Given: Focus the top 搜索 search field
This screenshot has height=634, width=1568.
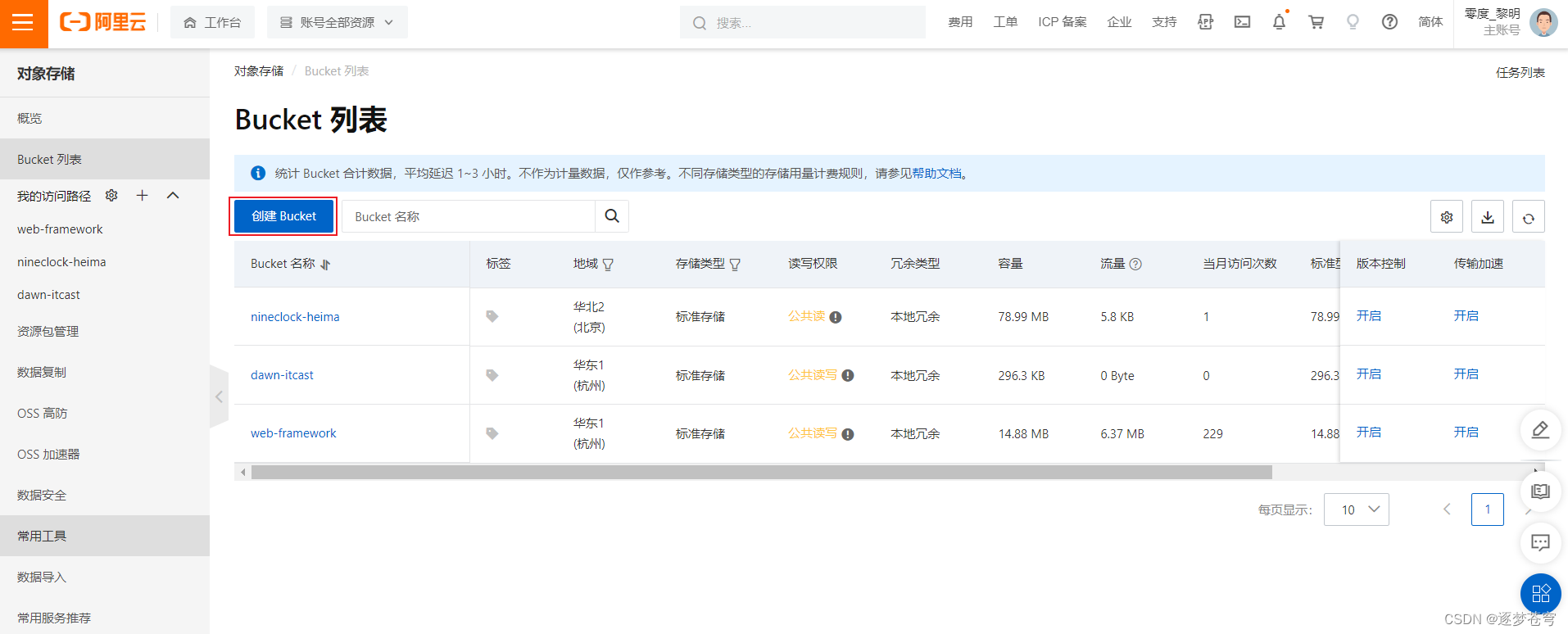Looking at the screenshot, I should click(x=802, y=23).
